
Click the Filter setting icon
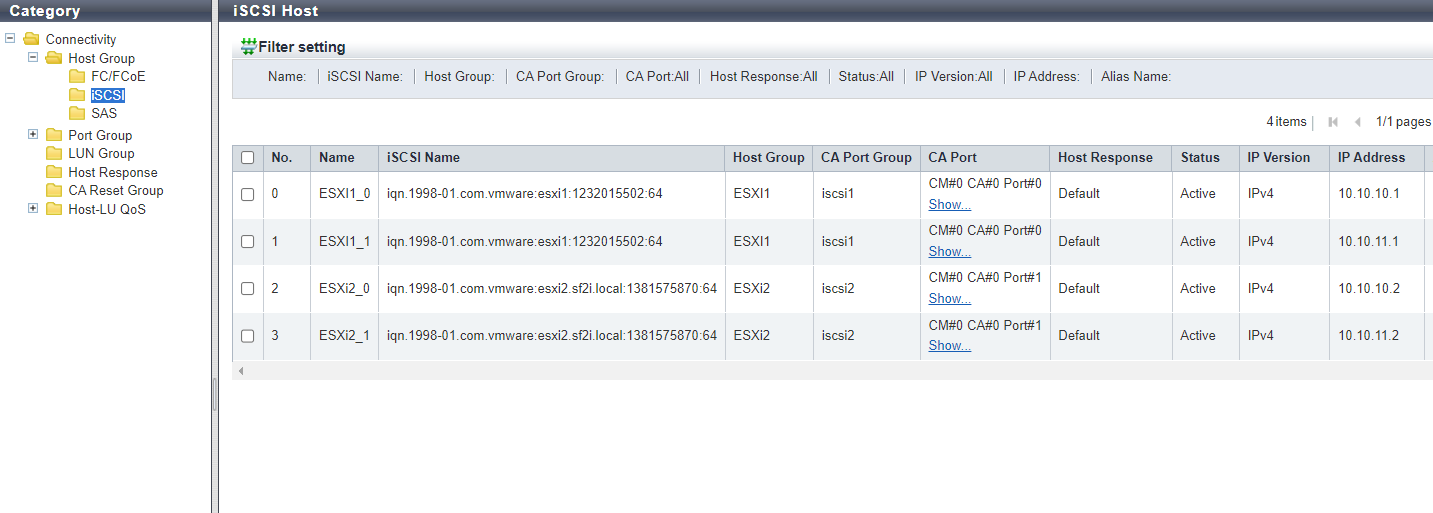[x=248, y=47]
